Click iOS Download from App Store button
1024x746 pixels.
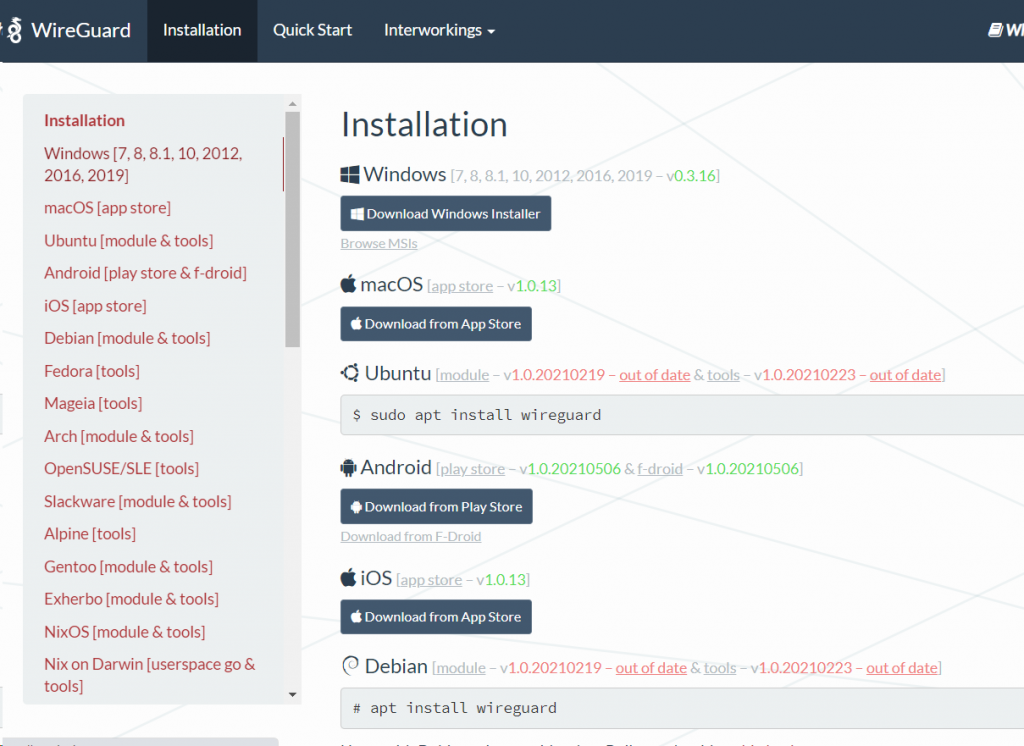436,617
